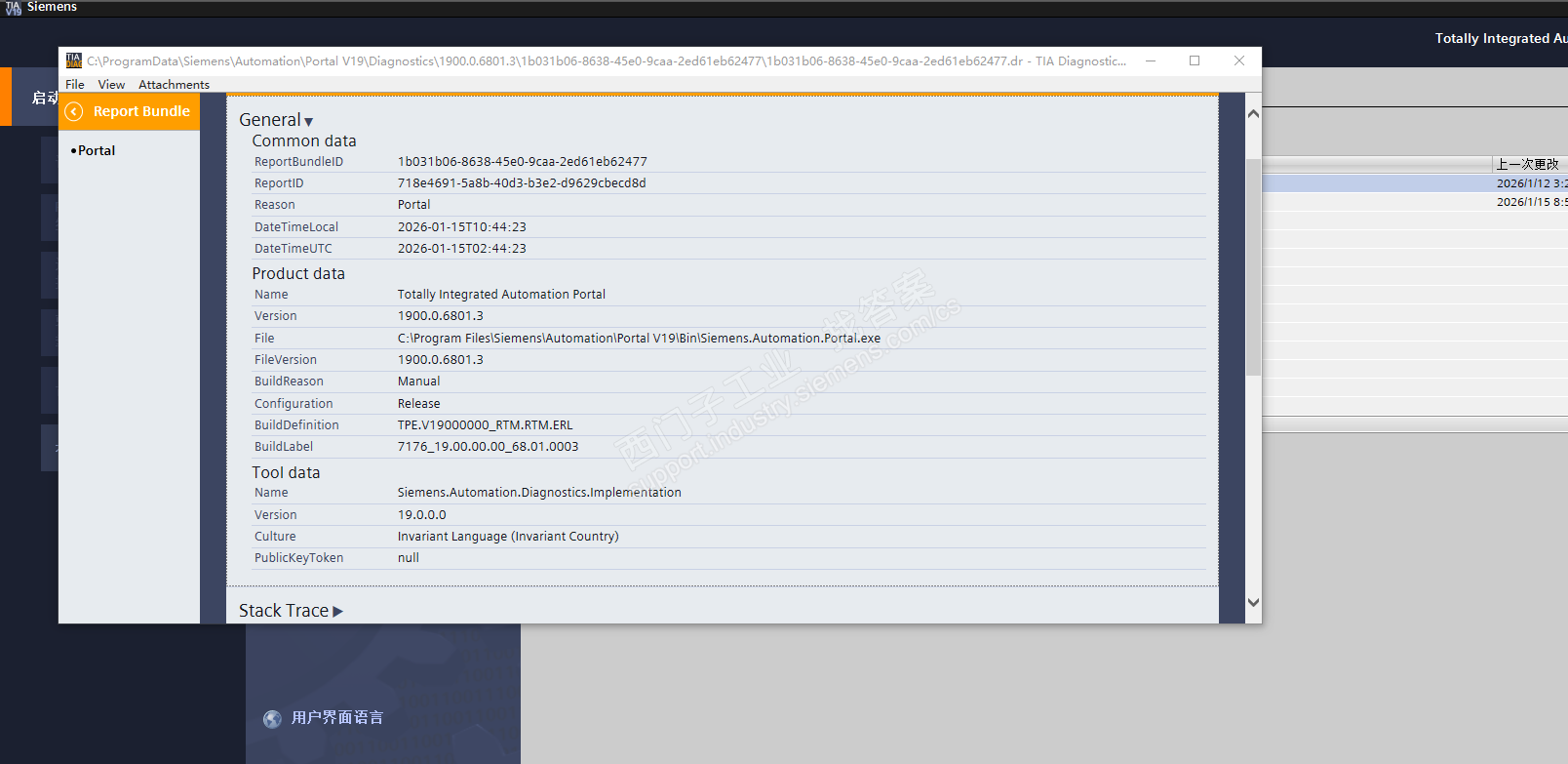Click the Report Bundle header button

[130, 111]
